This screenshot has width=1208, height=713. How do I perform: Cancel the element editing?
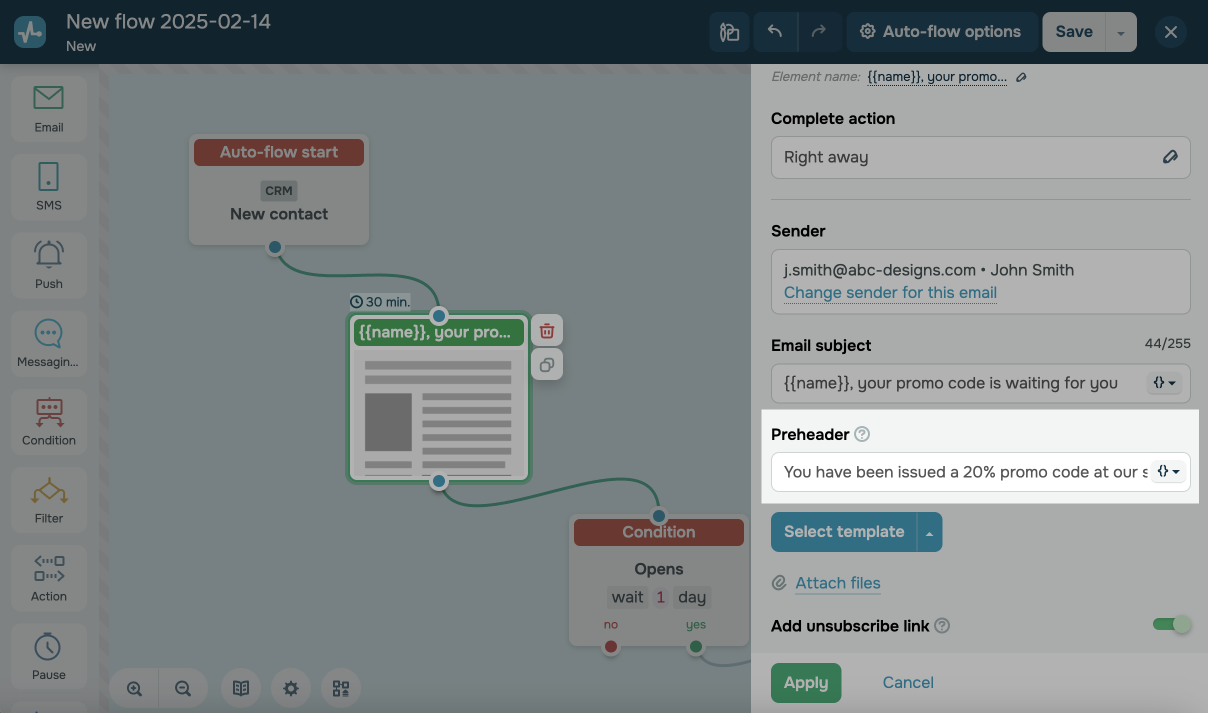(x=908, y=683)
